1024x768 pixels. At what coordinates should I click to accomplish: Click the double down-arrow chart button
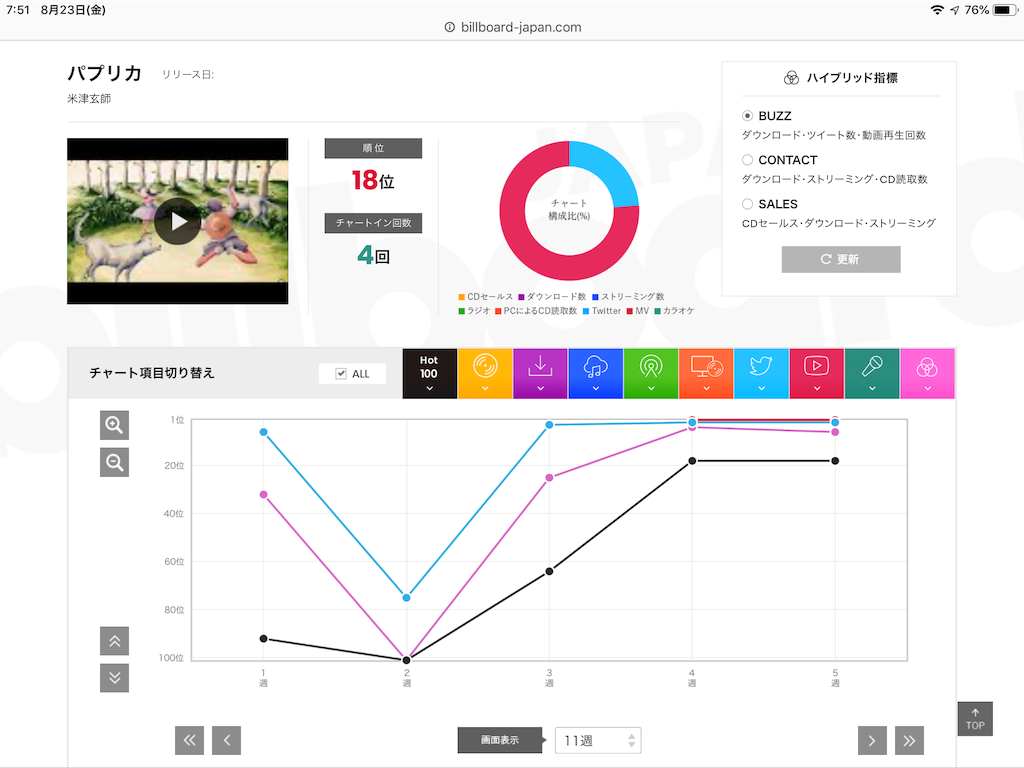coord(114,678)
